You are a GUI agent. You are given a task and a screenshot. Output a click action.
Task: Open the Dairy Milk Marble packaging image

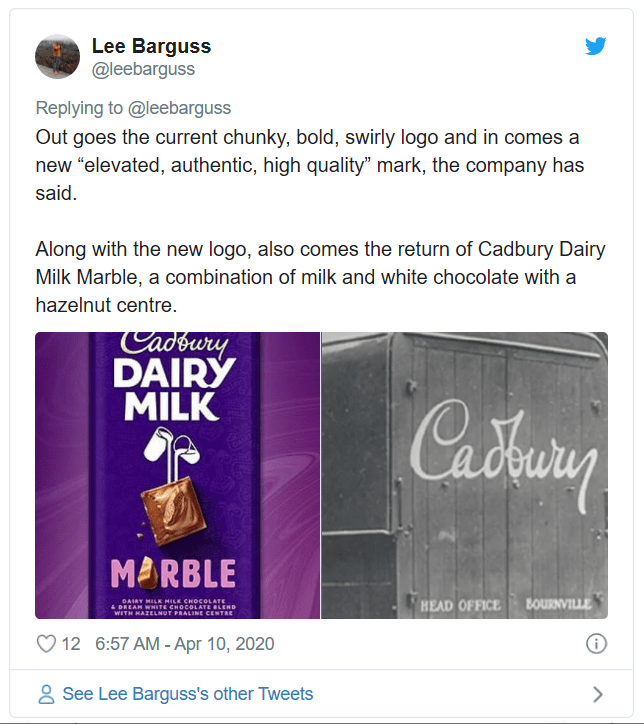[177, 475]
